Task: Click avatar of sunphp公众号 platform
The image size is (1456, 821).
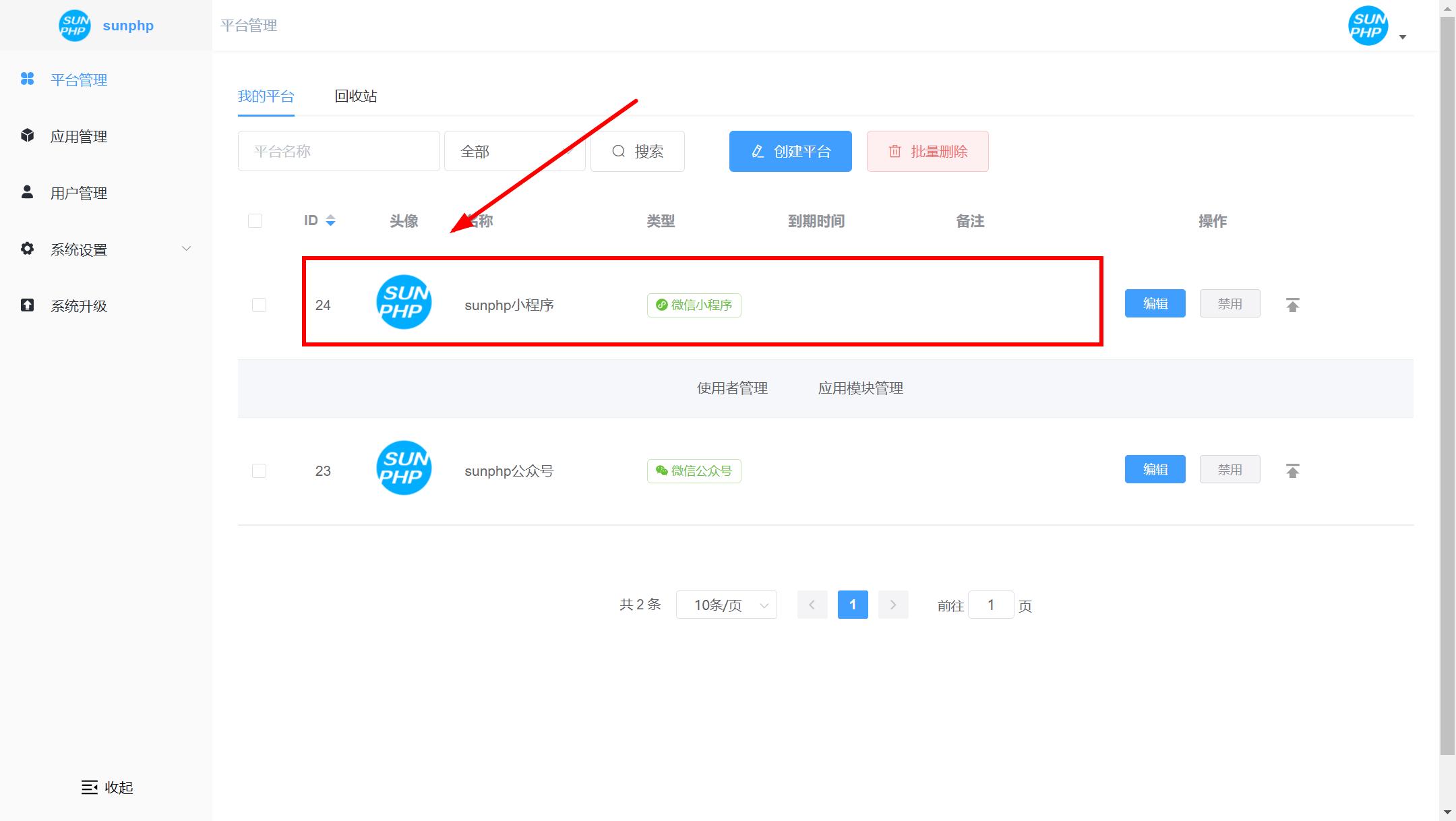Action: click(404, 468)
